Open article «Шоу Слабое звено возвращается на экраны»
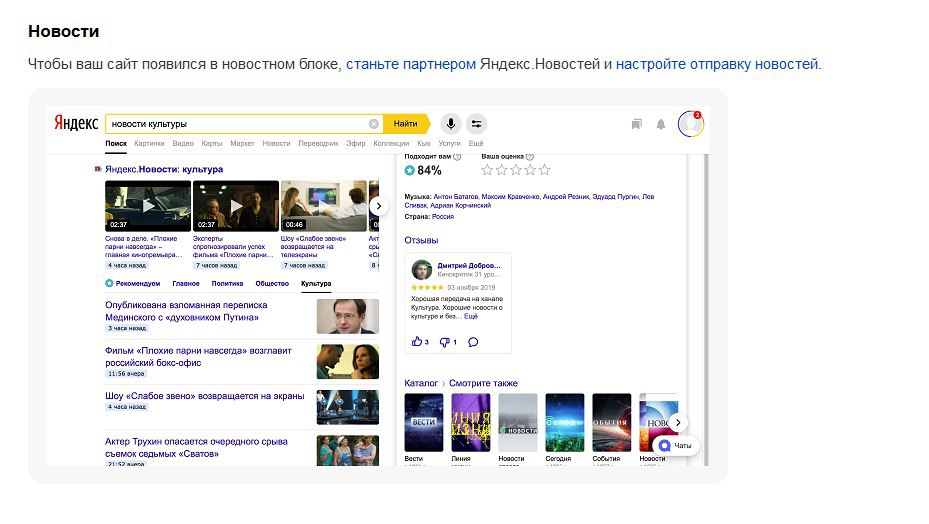 [204, 396]
